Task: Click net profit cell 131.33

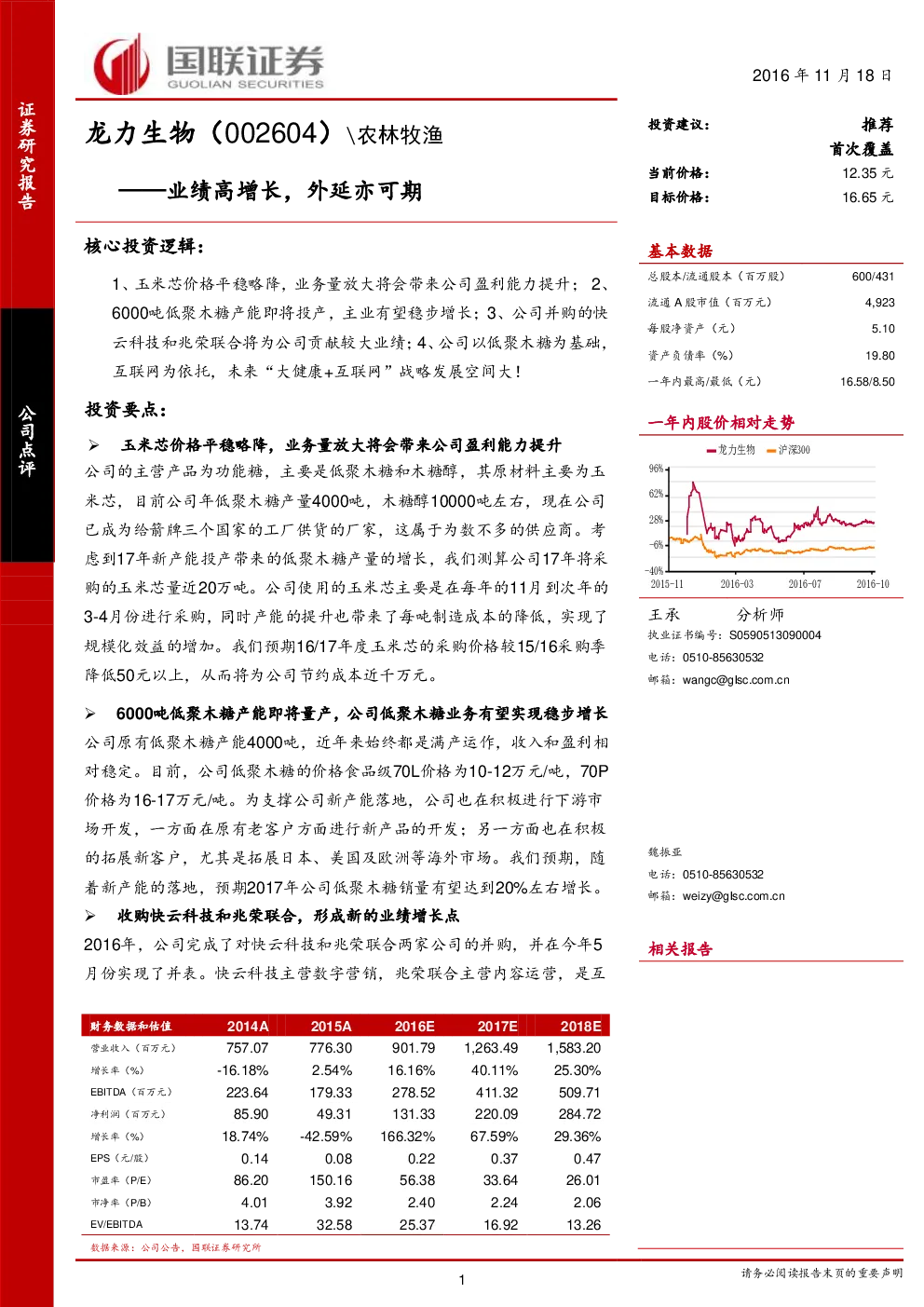Action: [x=414, y=1114]
